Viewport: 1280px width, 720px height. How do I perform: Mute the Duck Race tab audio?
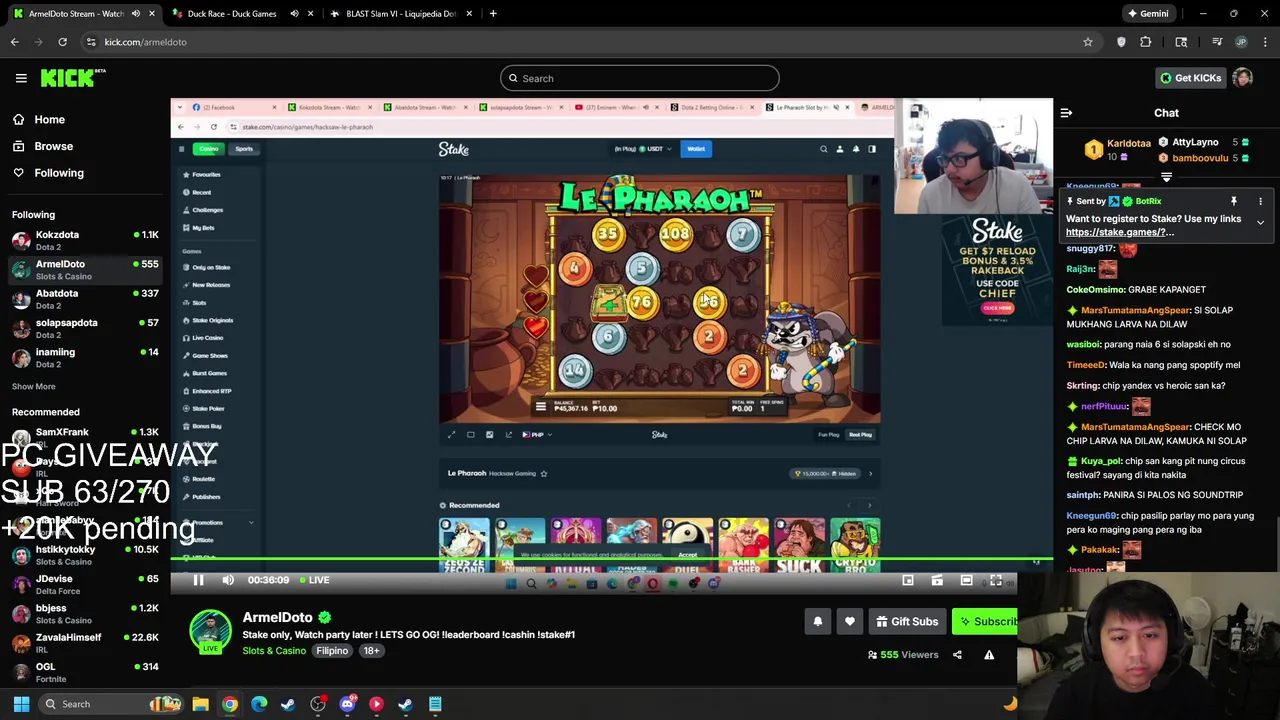[294, 14]
